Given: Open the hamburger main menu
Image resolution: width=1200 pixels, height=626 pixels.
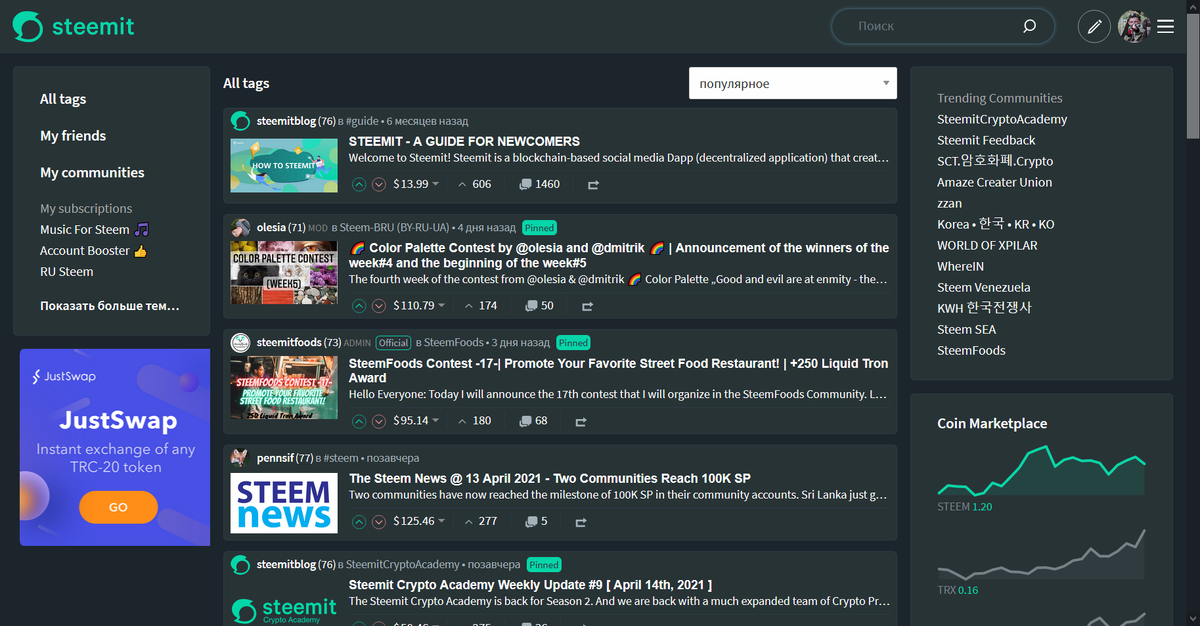Looking at the screenshot, I should (x=1166, y=26).
